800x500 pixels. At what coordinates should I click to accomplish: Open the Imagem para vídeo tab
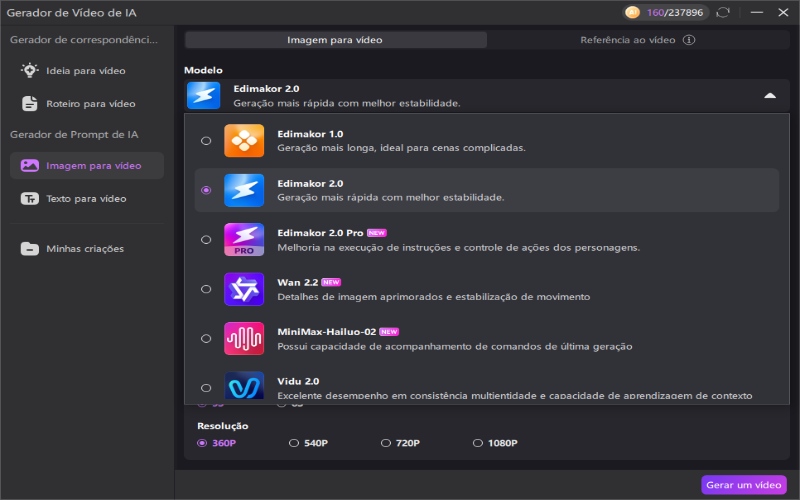pos(335,41)
